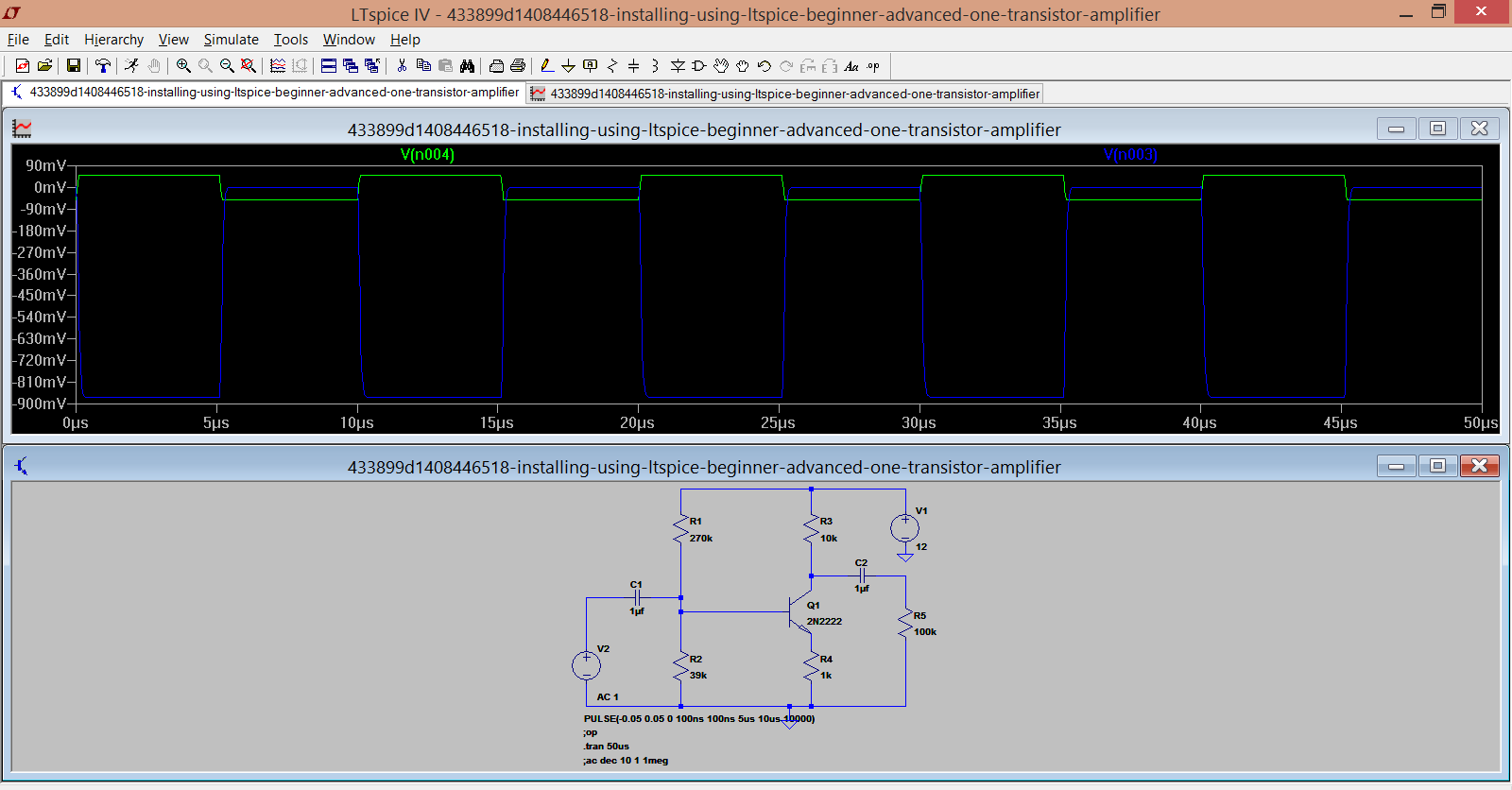This screenshot has height=790, width=1512.
Task: Place a Ground symbol tool
Action: [x=568, y=65]
